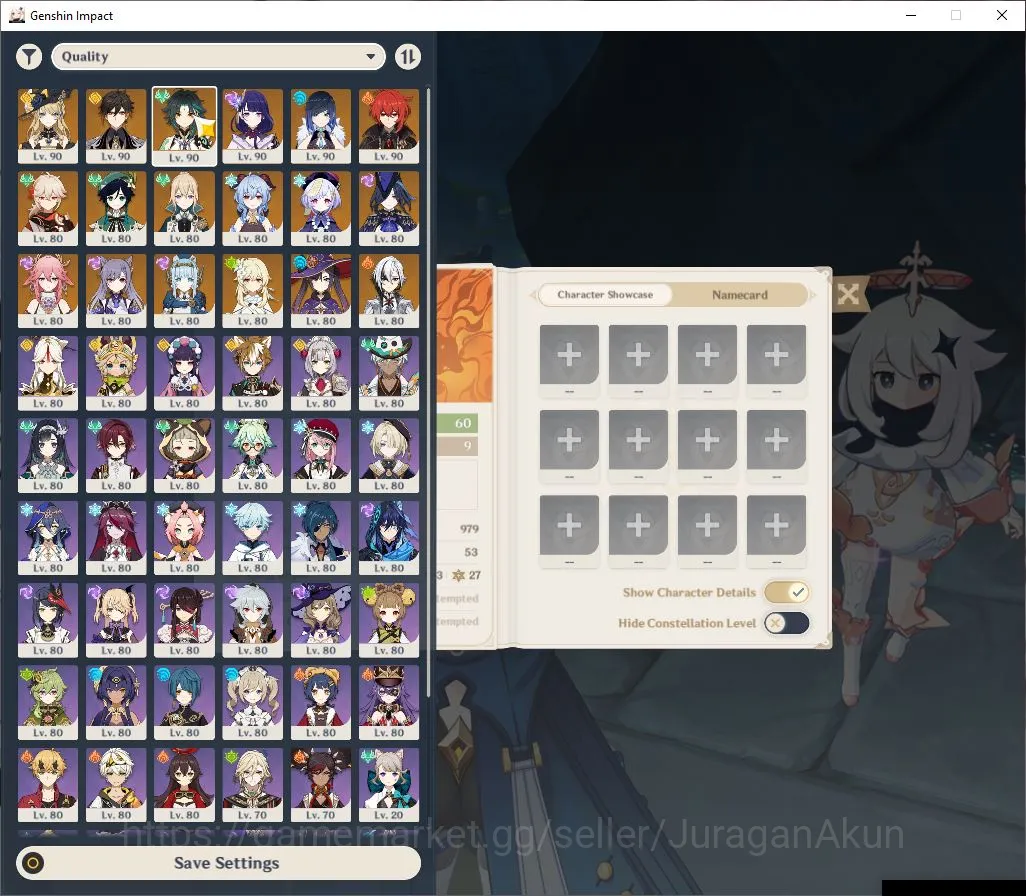Select Barbara's character portrait
Viewport: 1026px width, 896px height.
point(253,703)
